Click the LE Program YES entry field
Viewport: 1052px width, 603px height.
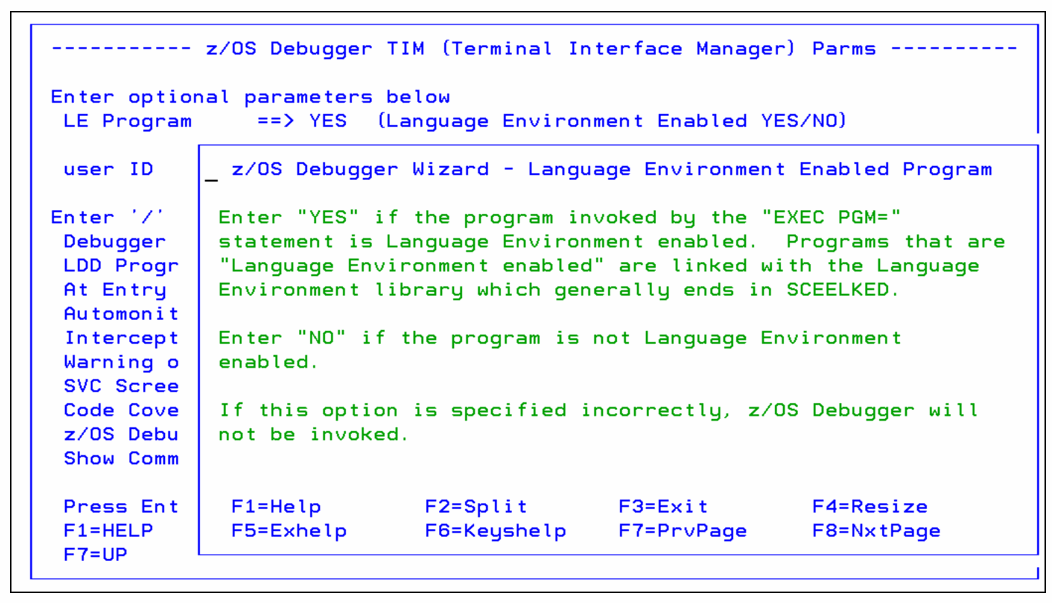pos(327,120)
